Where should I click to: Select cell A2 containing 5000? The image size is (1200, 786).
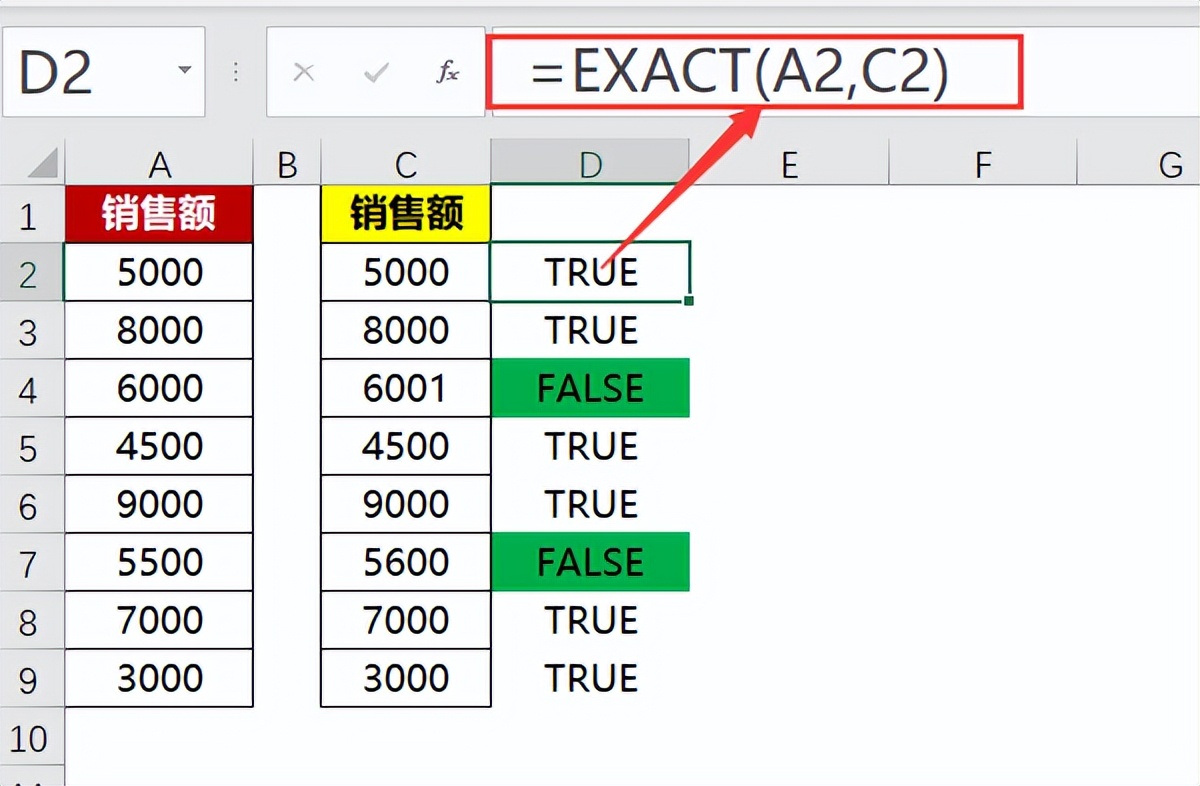click(x=159, y=271)
